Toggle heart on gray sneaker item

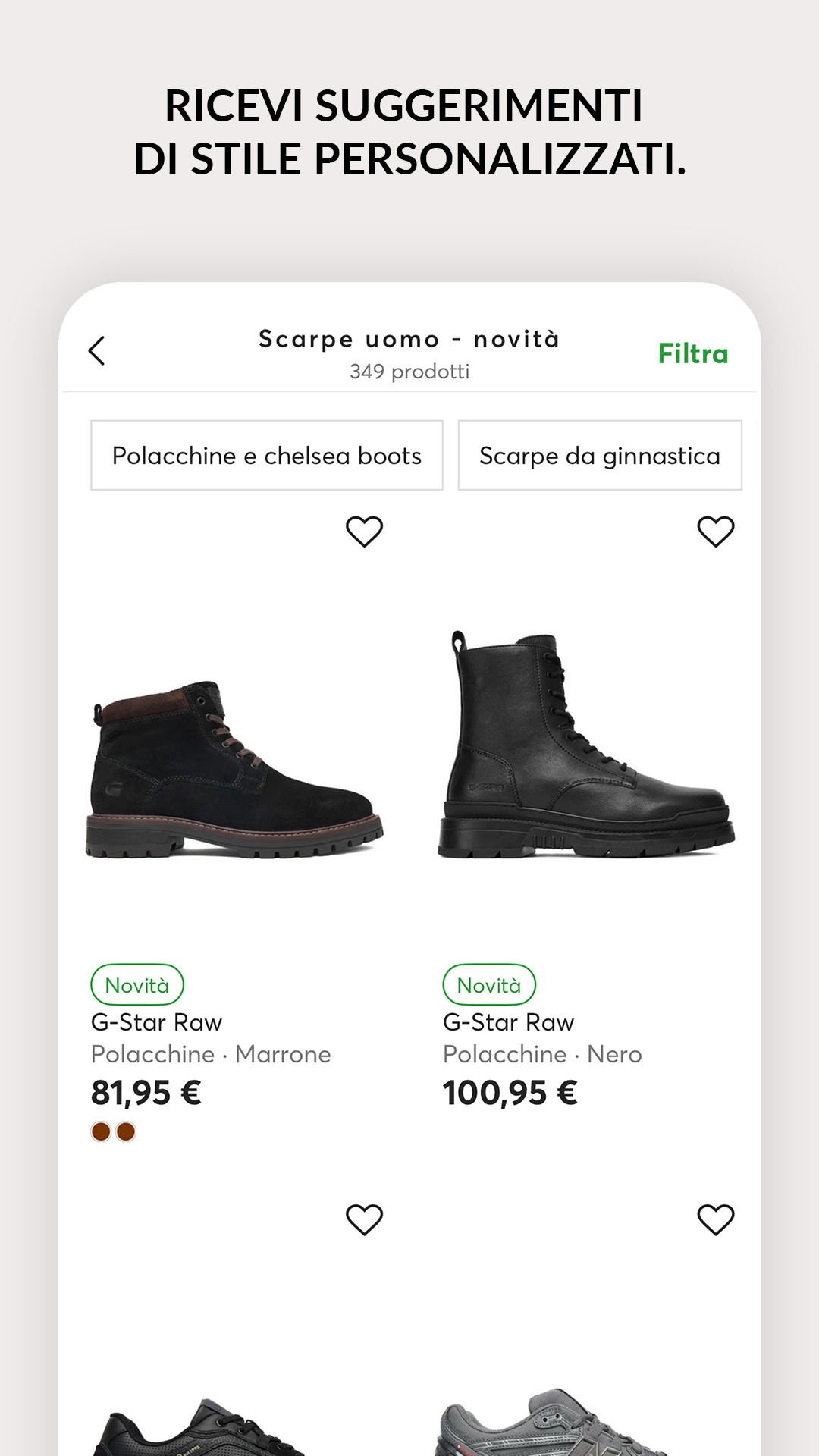[x=715, y=1219]
